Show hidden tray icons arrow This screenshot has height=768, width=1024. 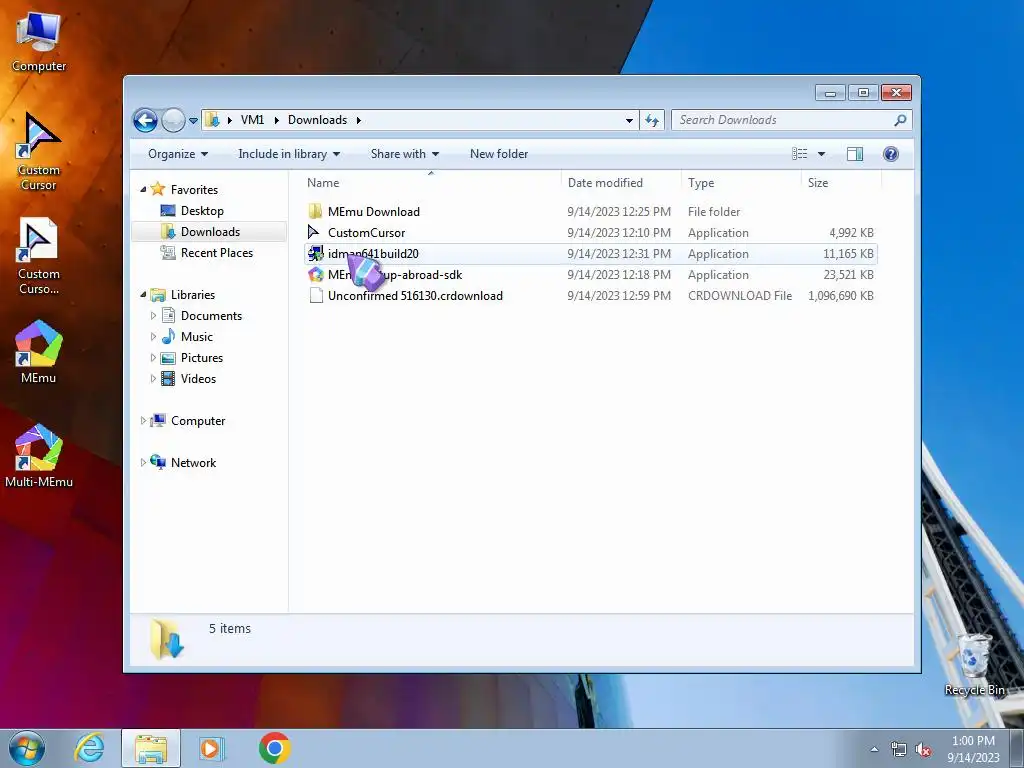click(x=874, y=749)
